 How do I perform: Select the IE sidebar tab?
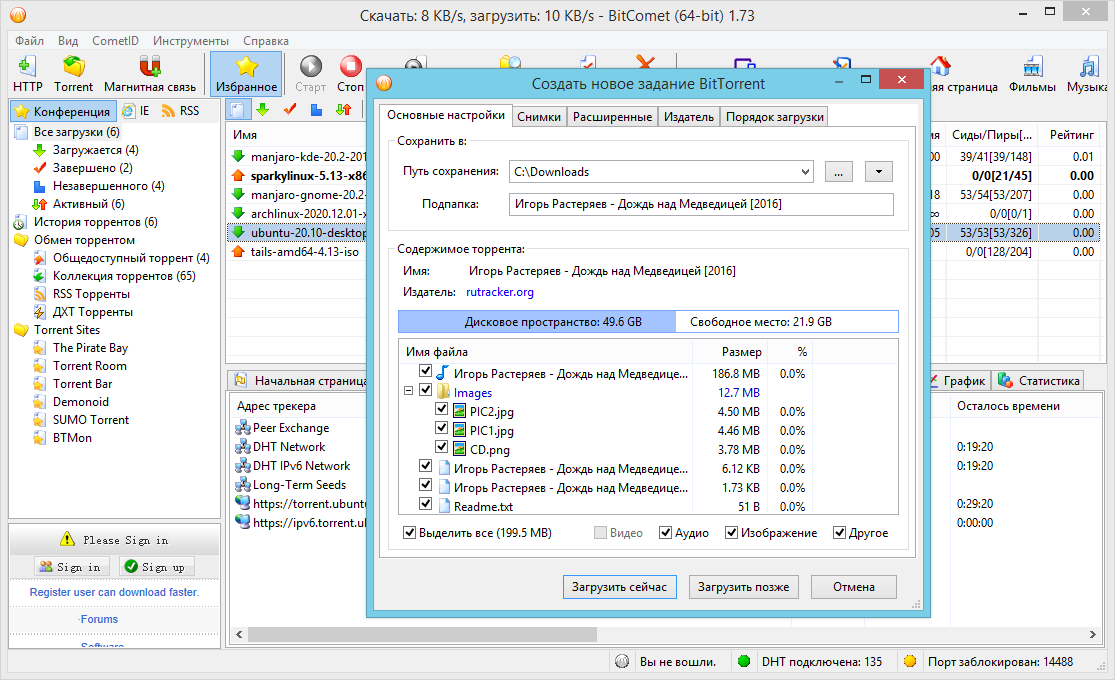click(x=136, y=111)
